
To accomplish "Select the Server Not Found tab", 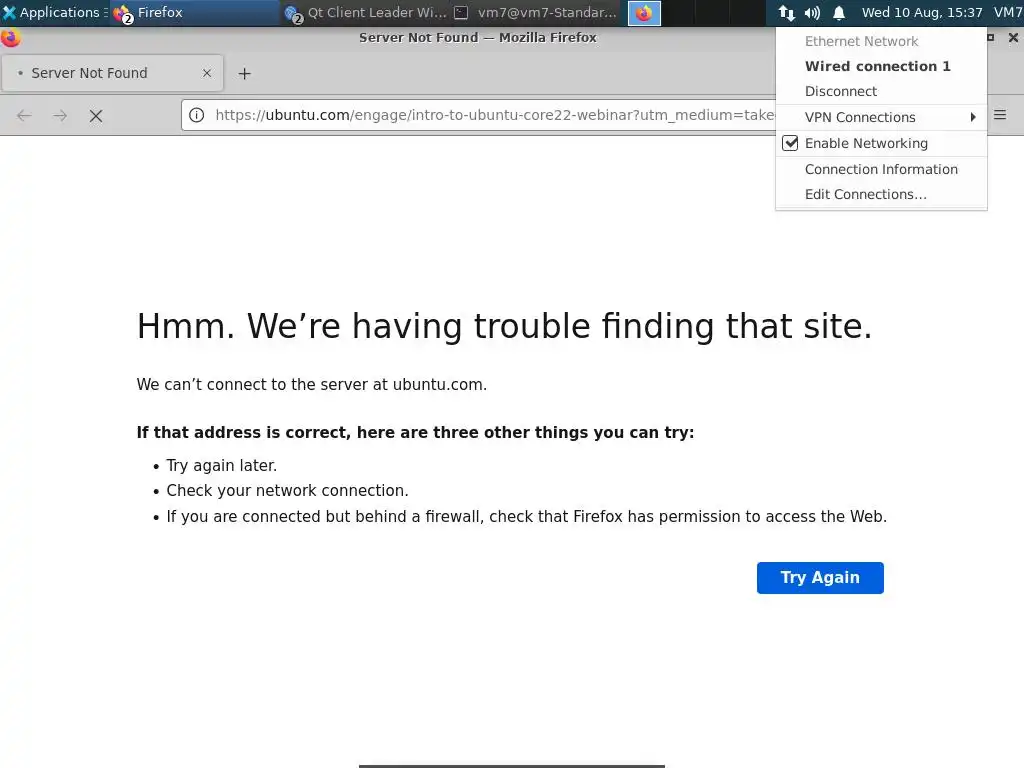I will pos(112,73).
